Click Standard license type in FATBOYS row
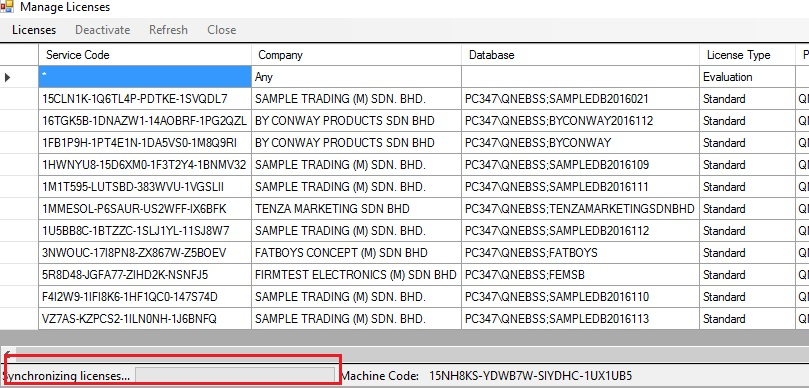The height and width of the screenshot is (388, 809). [x=748, y=253]
